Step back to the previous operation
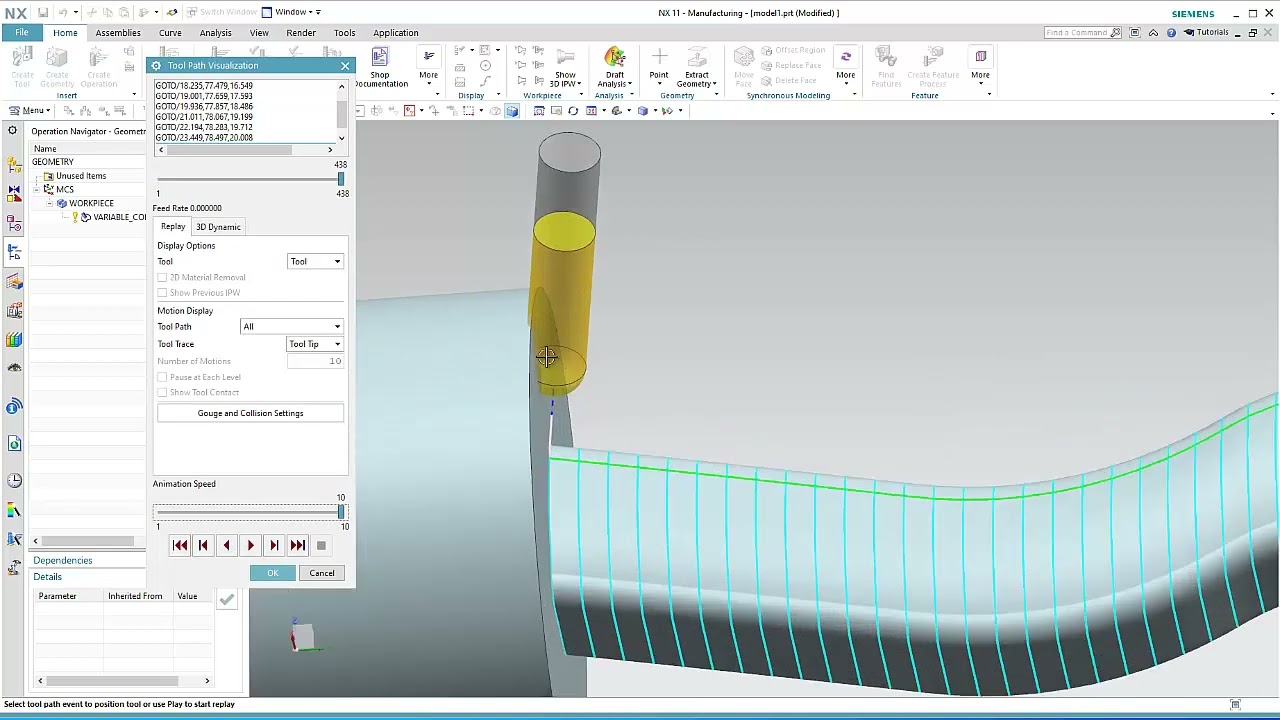Screen dimensions: 1280x720 (203, 545)
